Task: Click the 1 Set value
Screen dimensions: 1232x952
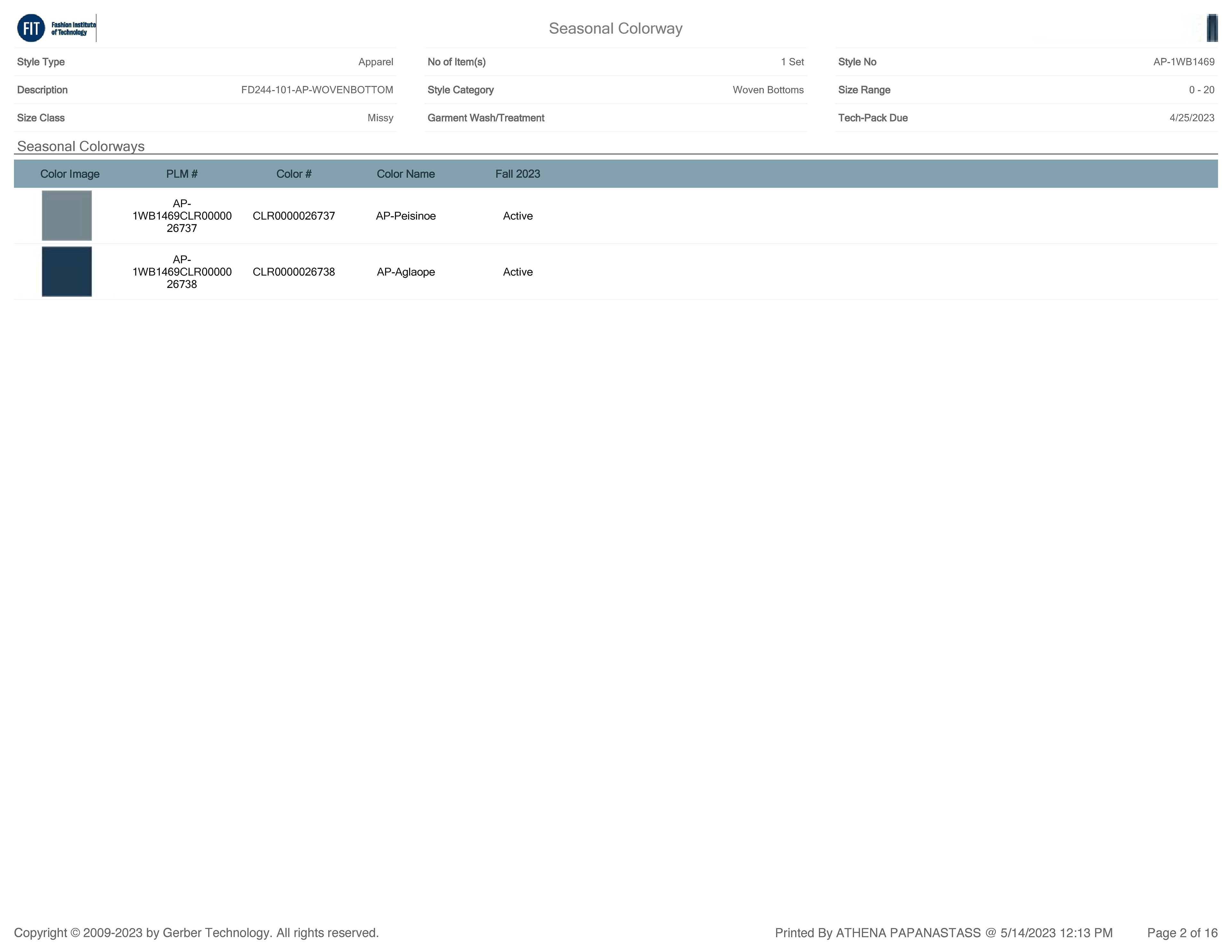Action: click(792, 62)
